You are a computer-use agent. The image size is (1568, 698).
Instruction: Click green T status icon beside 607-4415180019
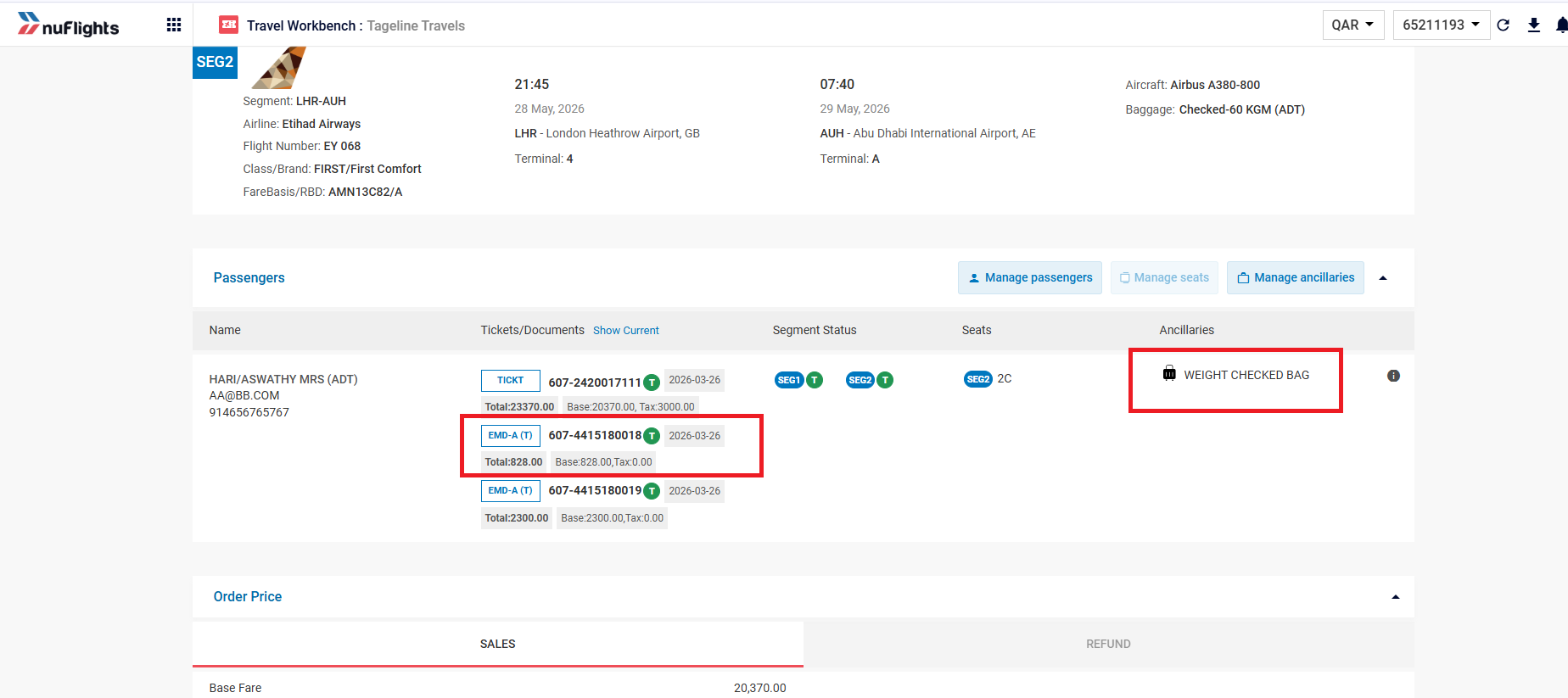[x=652, y=491]
